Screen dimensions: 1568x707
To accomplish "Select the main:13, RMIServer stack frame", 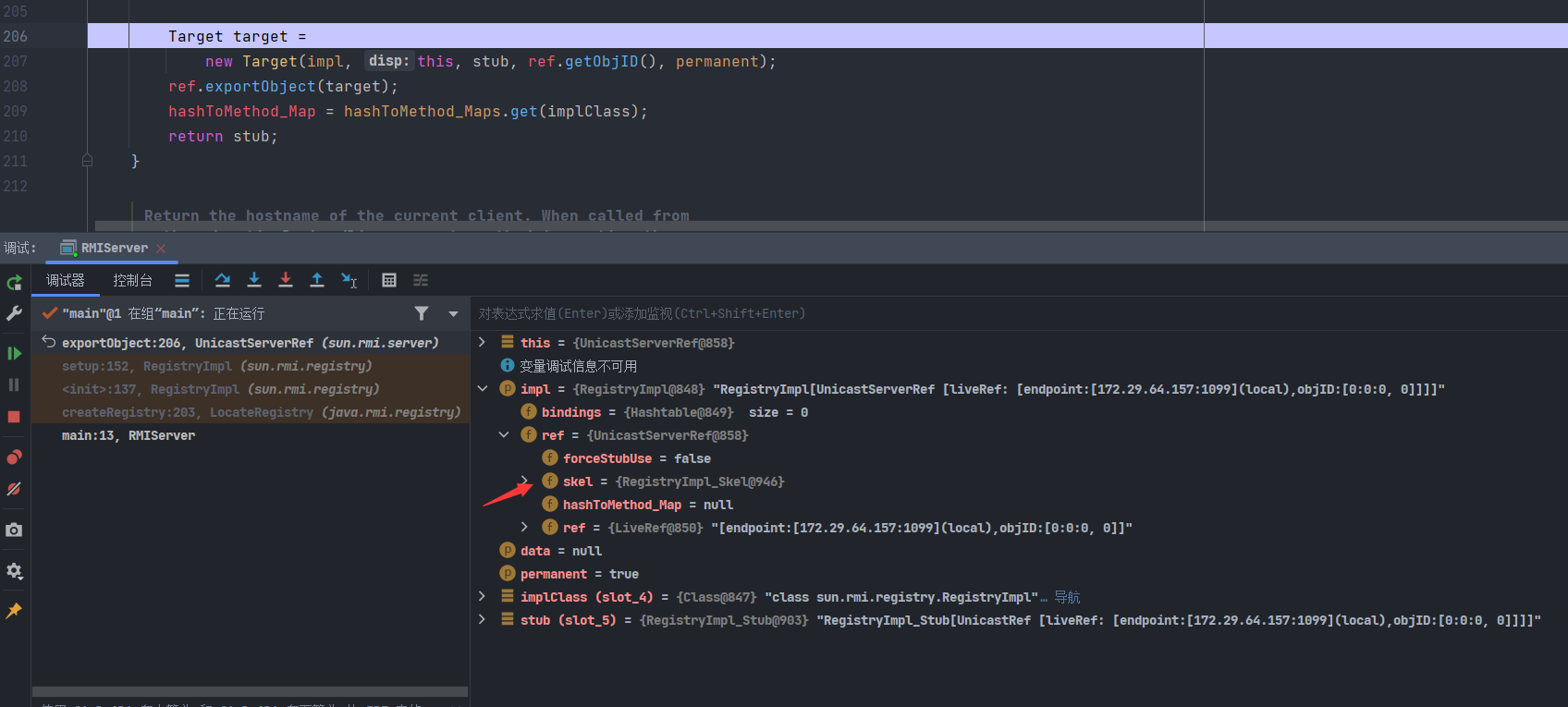I will [129, 435].
